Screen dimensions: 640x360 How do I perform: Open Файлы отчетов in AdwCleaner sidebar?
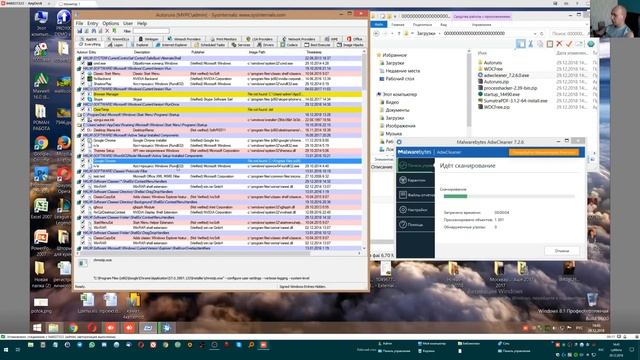pyautogui.click(x=416, y=195)
